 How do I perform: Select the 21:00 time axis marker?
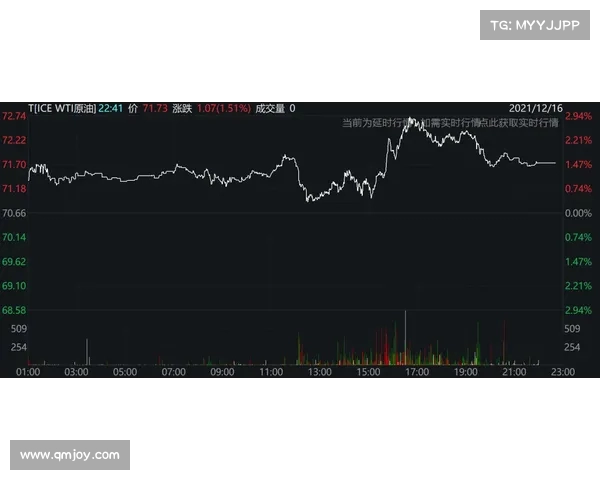point(514,372)
